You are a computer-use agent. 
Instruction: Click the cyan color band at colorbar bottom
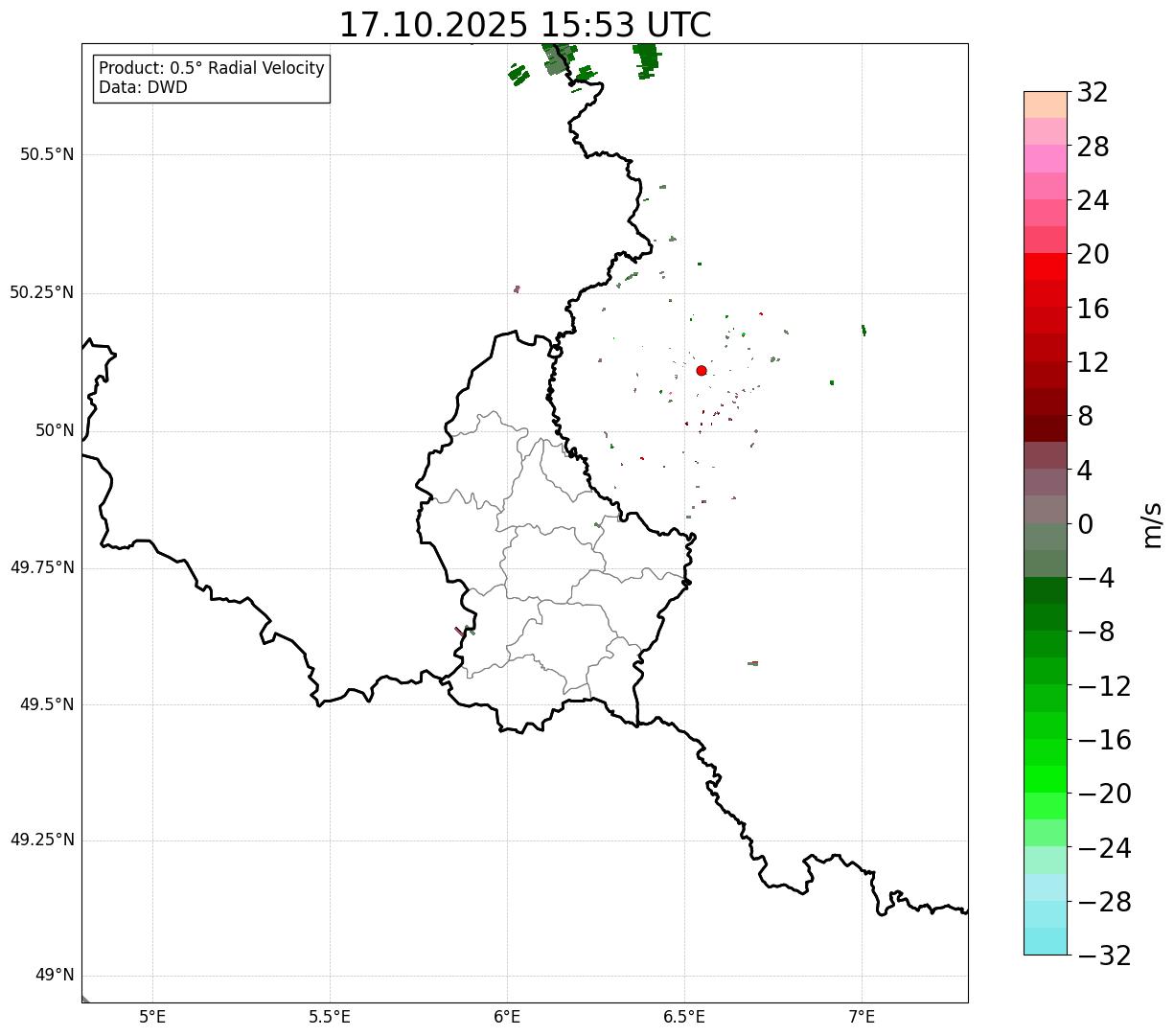1046,941
